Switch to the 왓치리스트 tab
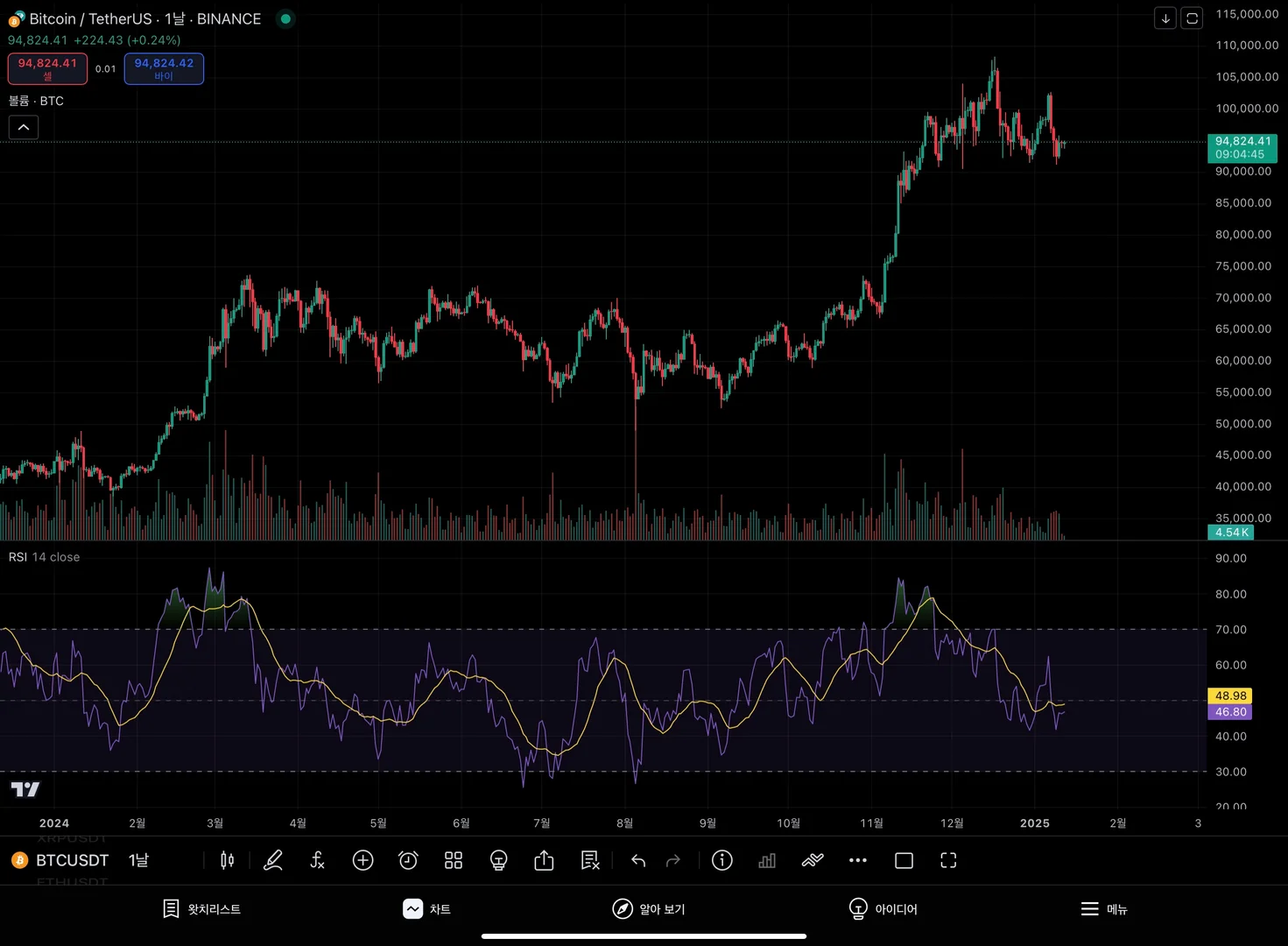The image size is (1288, 946). (x=202, y=909)
